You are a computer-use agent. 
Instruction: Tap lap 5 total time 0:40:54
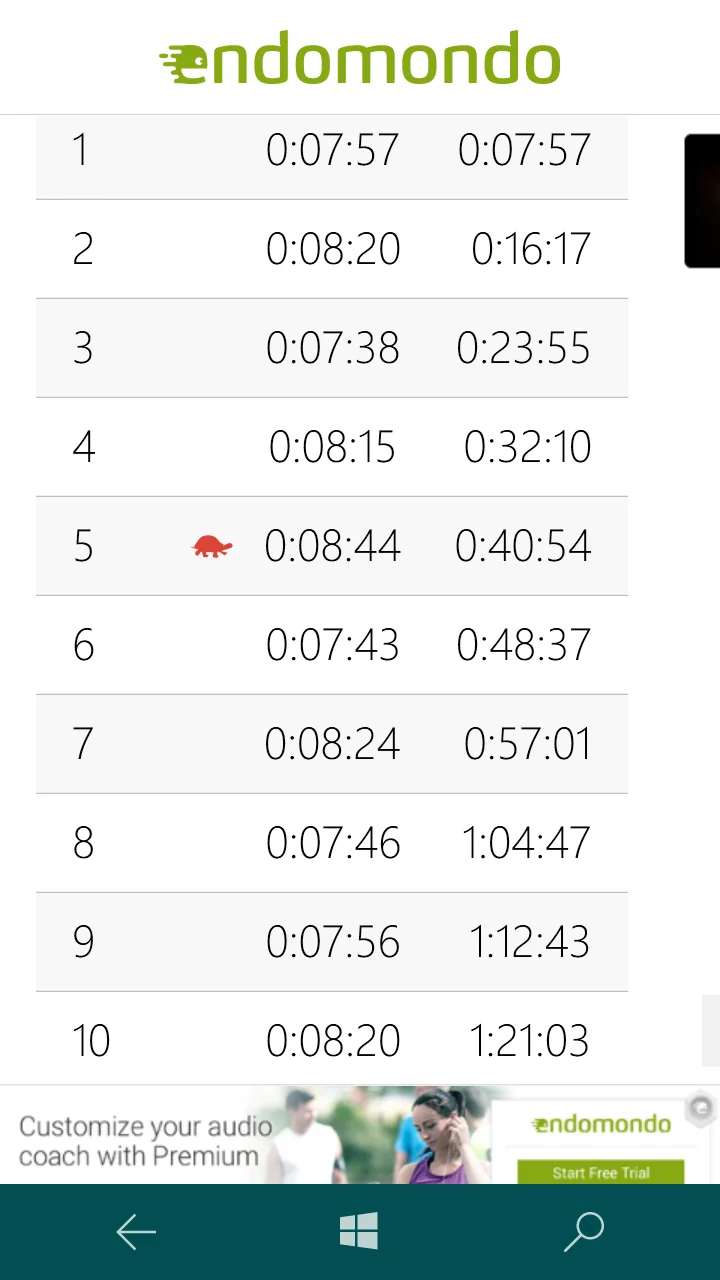[x=523, y=546]
